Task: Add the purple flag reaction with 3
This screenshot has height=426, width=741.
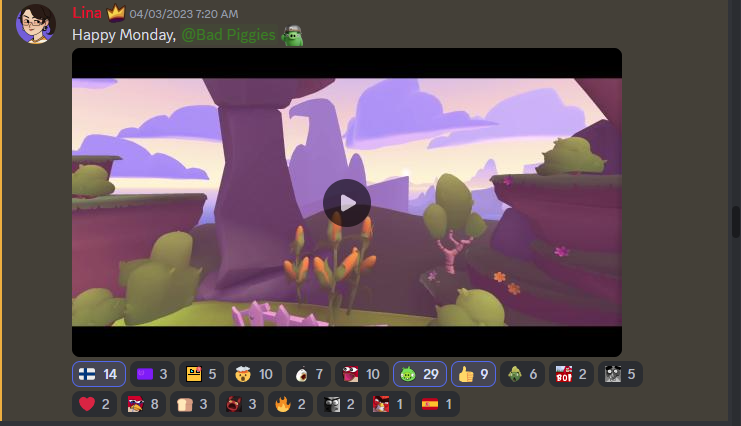Action: 152,374
